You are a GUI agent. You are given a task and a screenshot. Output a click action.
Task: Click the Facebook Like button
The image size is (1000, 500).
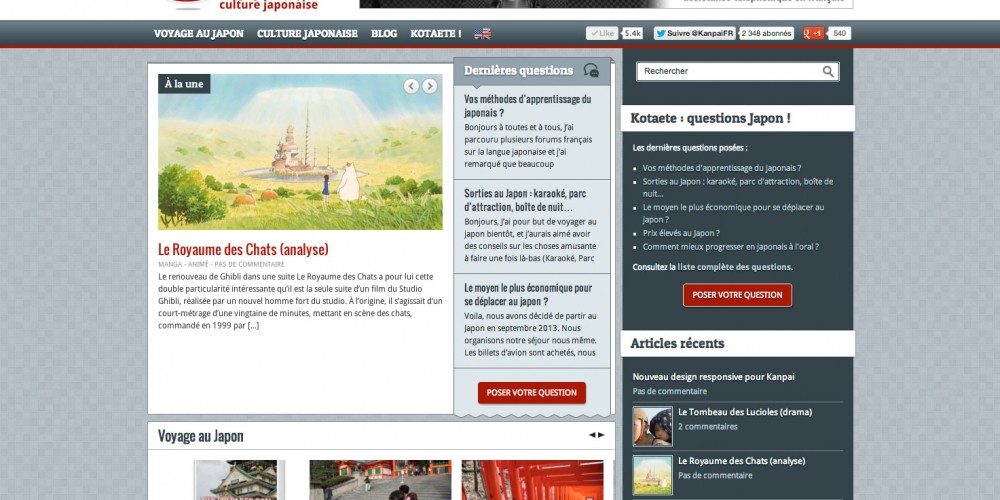[x=602, y=33]
